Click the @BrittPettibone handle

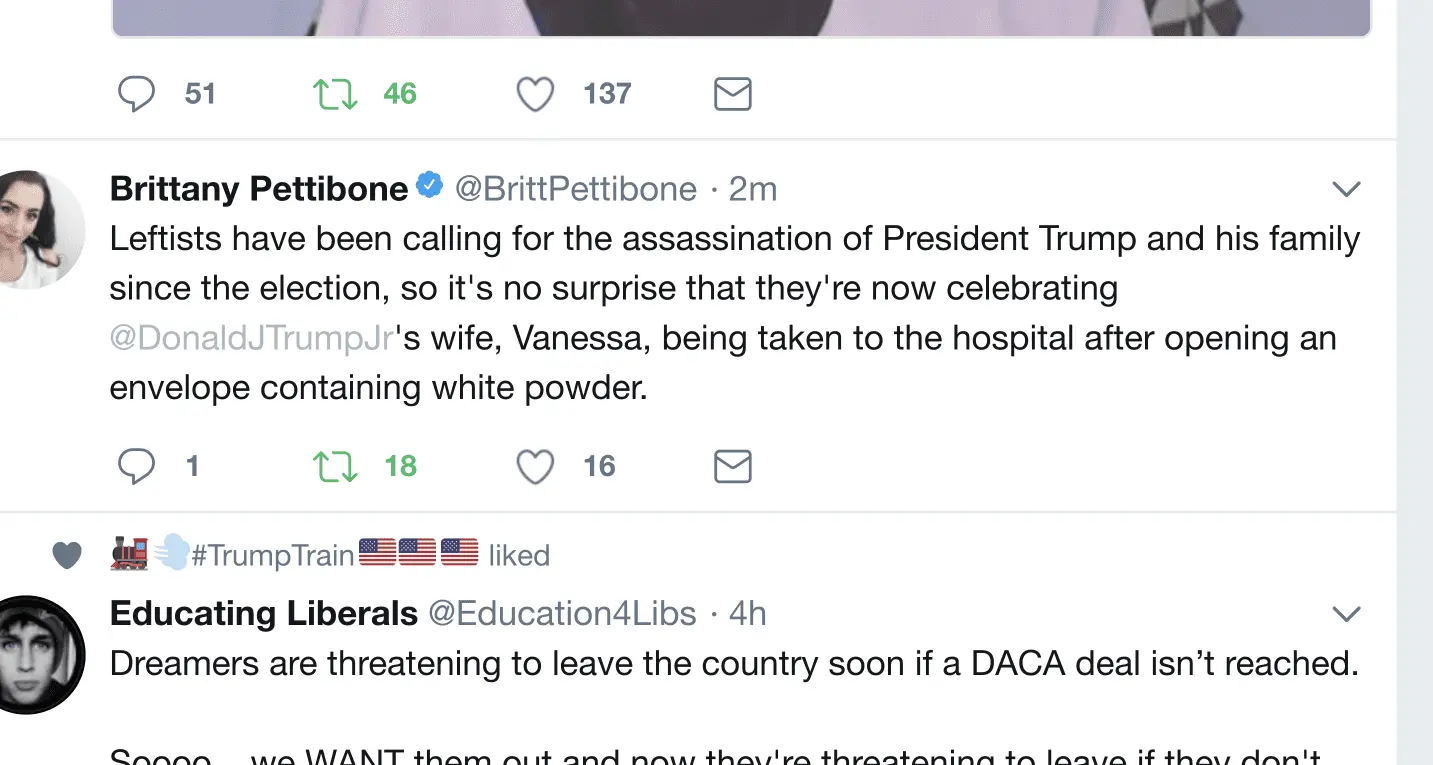coord(575,189)
